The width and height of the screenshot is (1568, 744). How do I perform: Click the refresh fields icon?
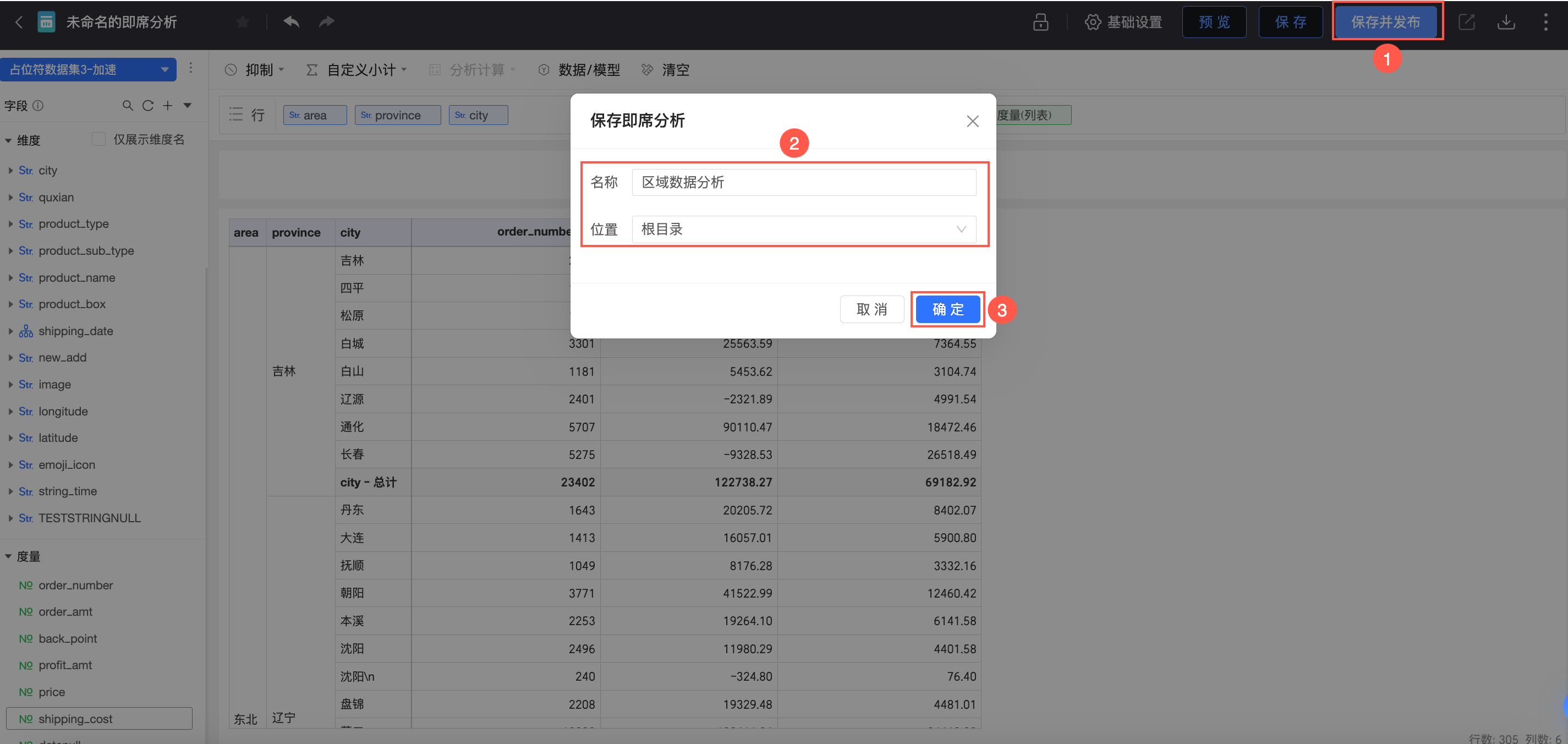[147, 106]
